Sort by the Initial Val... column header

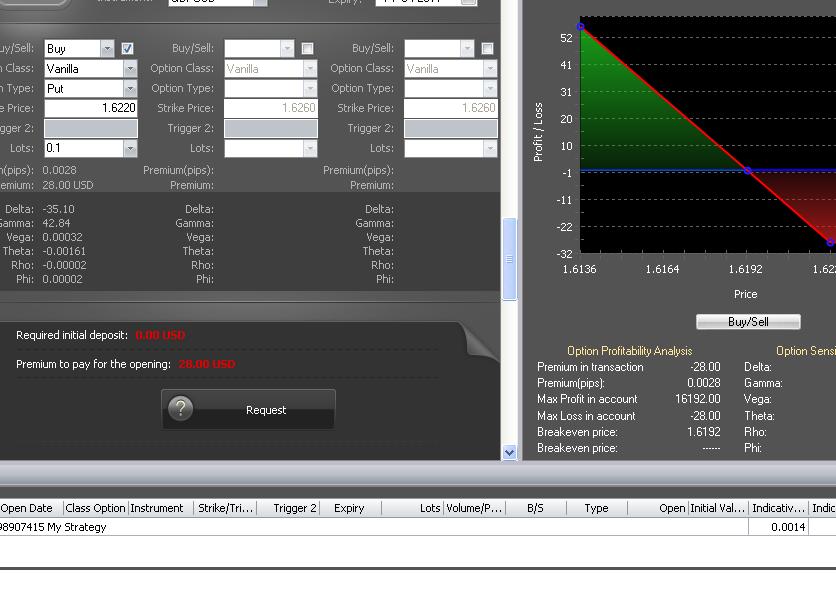(718, 508)
